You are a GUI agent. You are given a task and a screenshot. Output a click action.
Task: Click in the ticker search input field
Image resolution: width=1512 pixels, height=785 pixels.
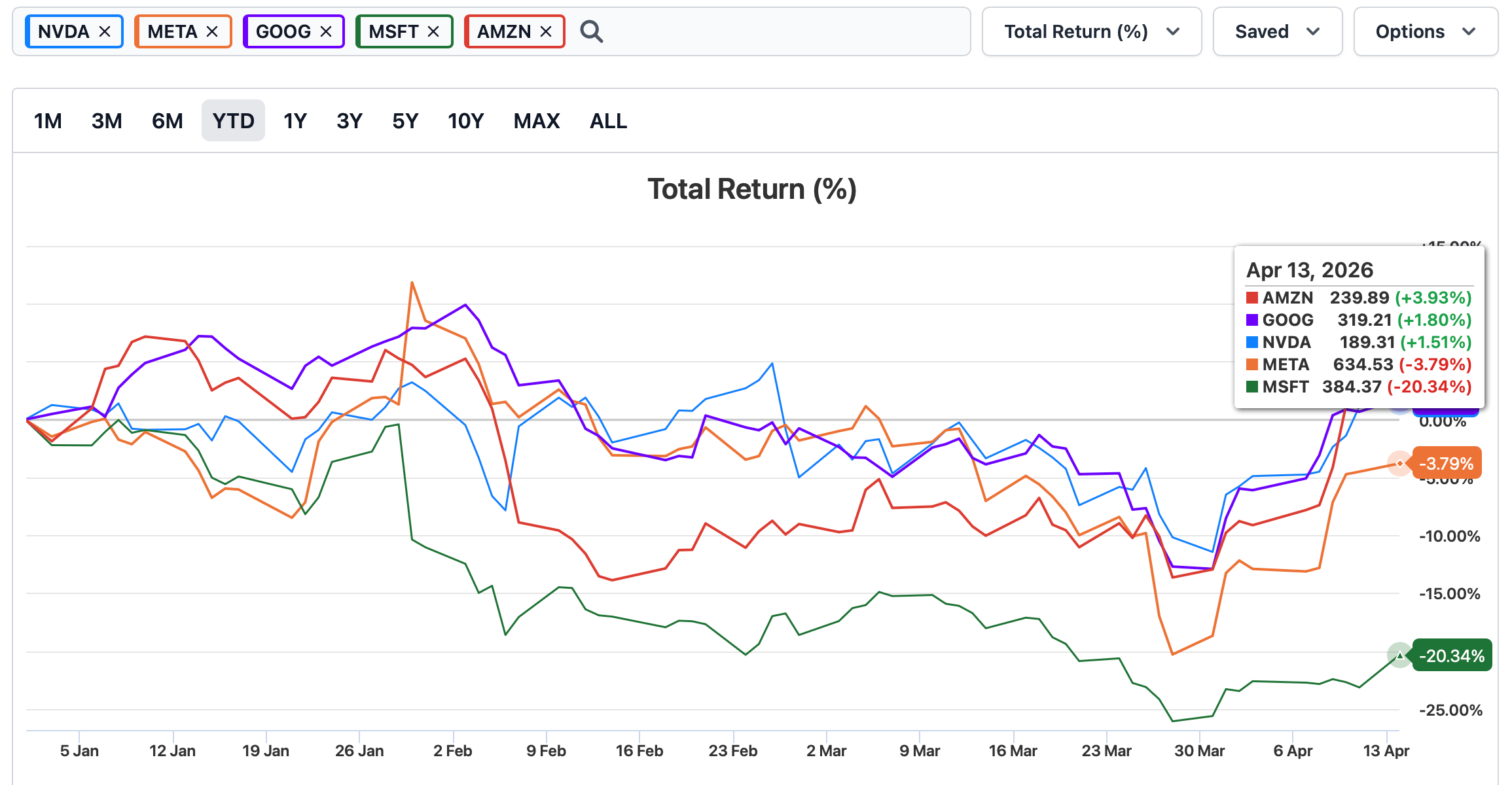click(785, 31)
